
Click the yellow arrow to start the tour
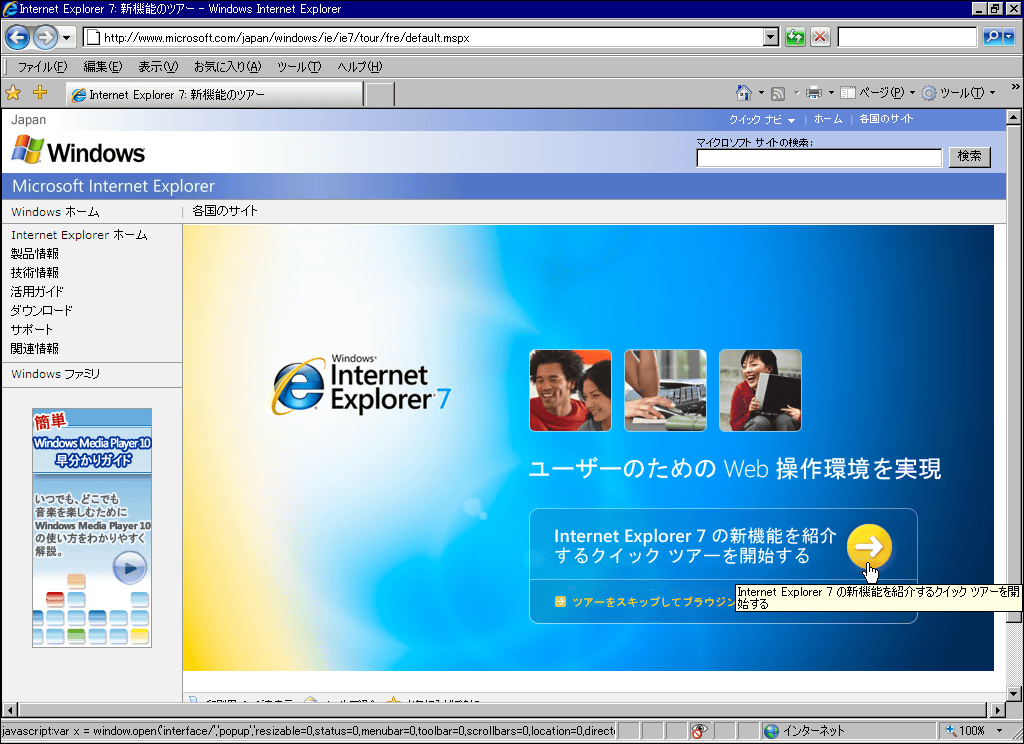tap(869, 546)
